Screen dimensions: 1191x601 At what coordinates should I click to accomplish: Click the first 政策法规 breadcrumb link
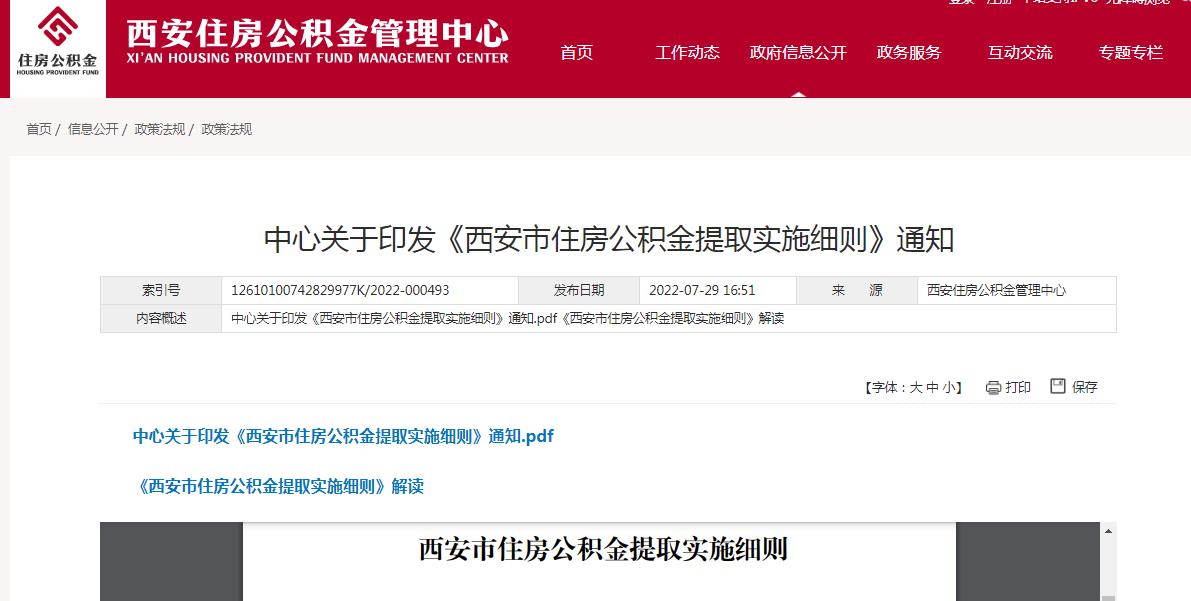tap(160, 129)
